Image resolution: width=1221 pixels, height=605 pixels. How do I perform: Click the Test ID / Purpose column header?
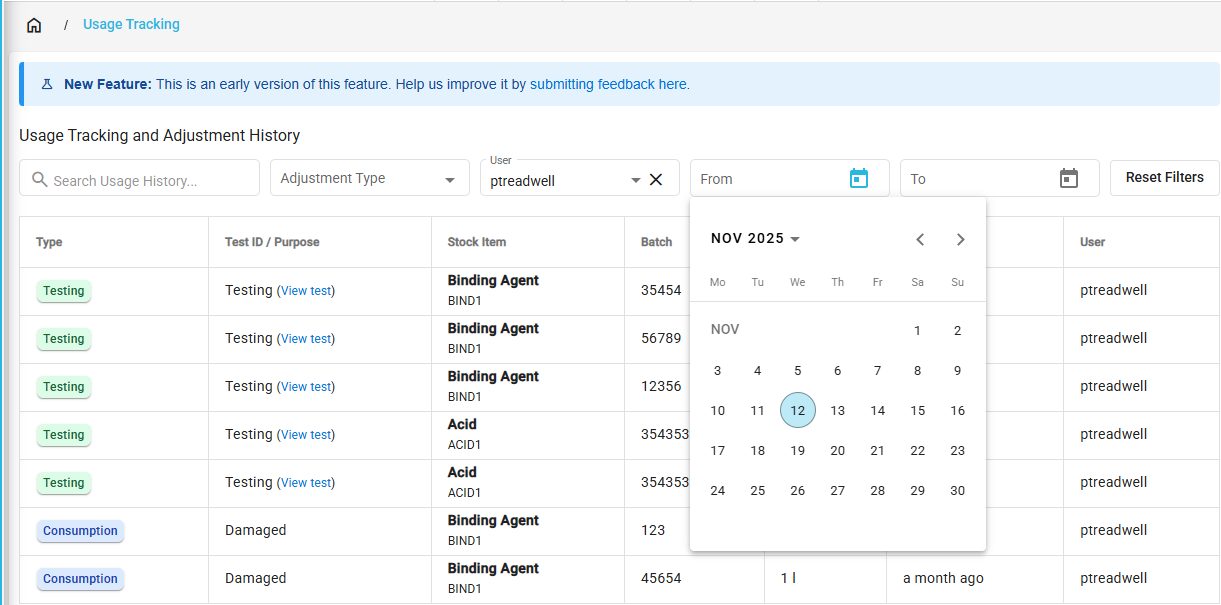(272, 242)
